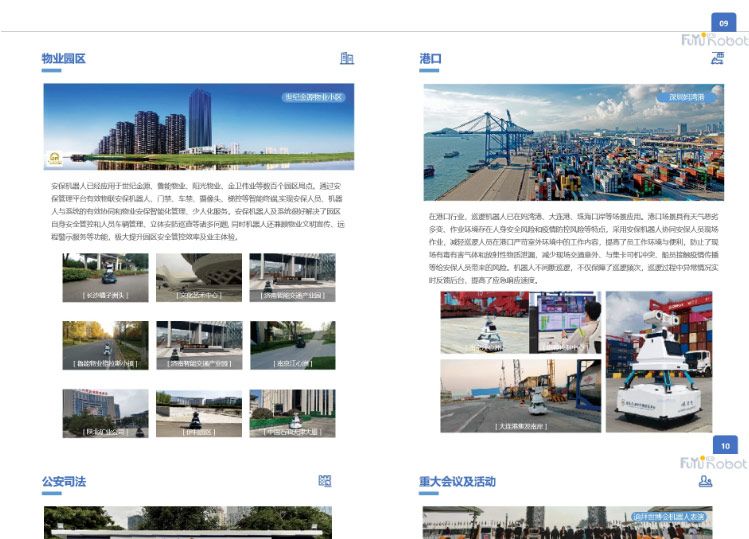
Task: Click the blue page number 09 badge
Action: (724, 22)
